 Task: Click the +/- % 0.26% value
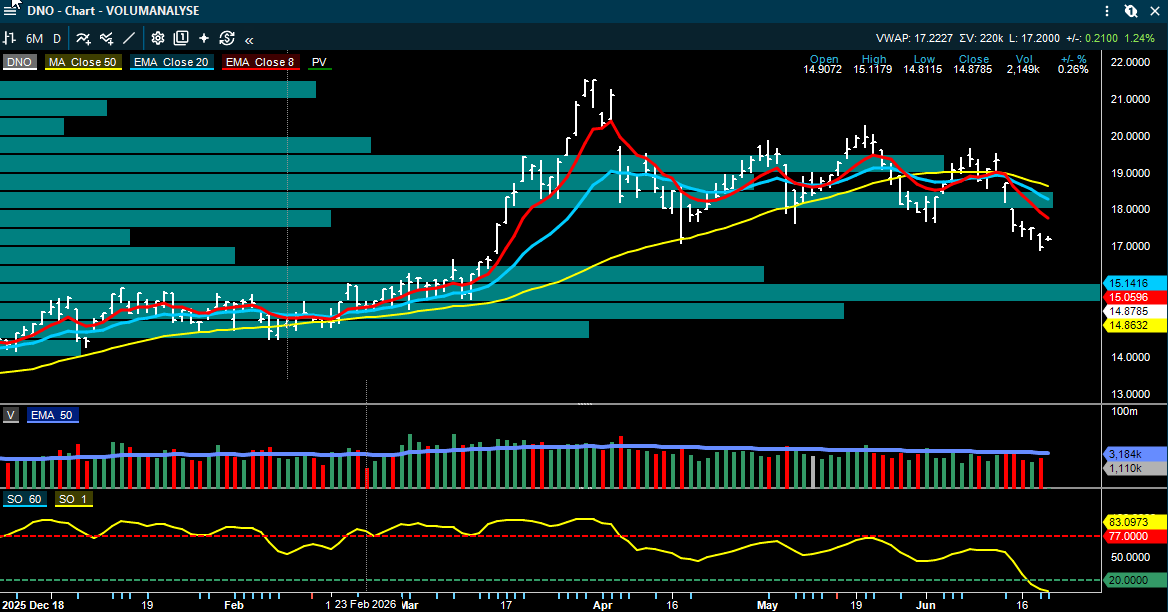coord(1073,69)
